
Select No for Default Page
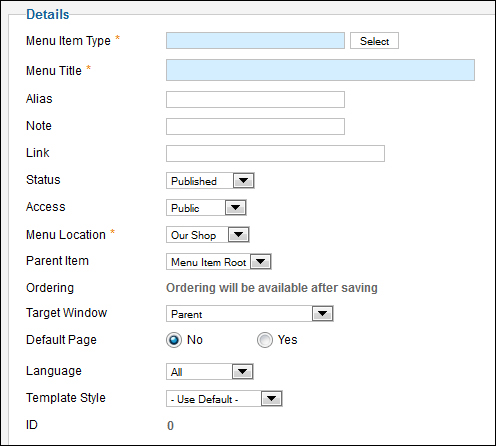pos(174,340)
